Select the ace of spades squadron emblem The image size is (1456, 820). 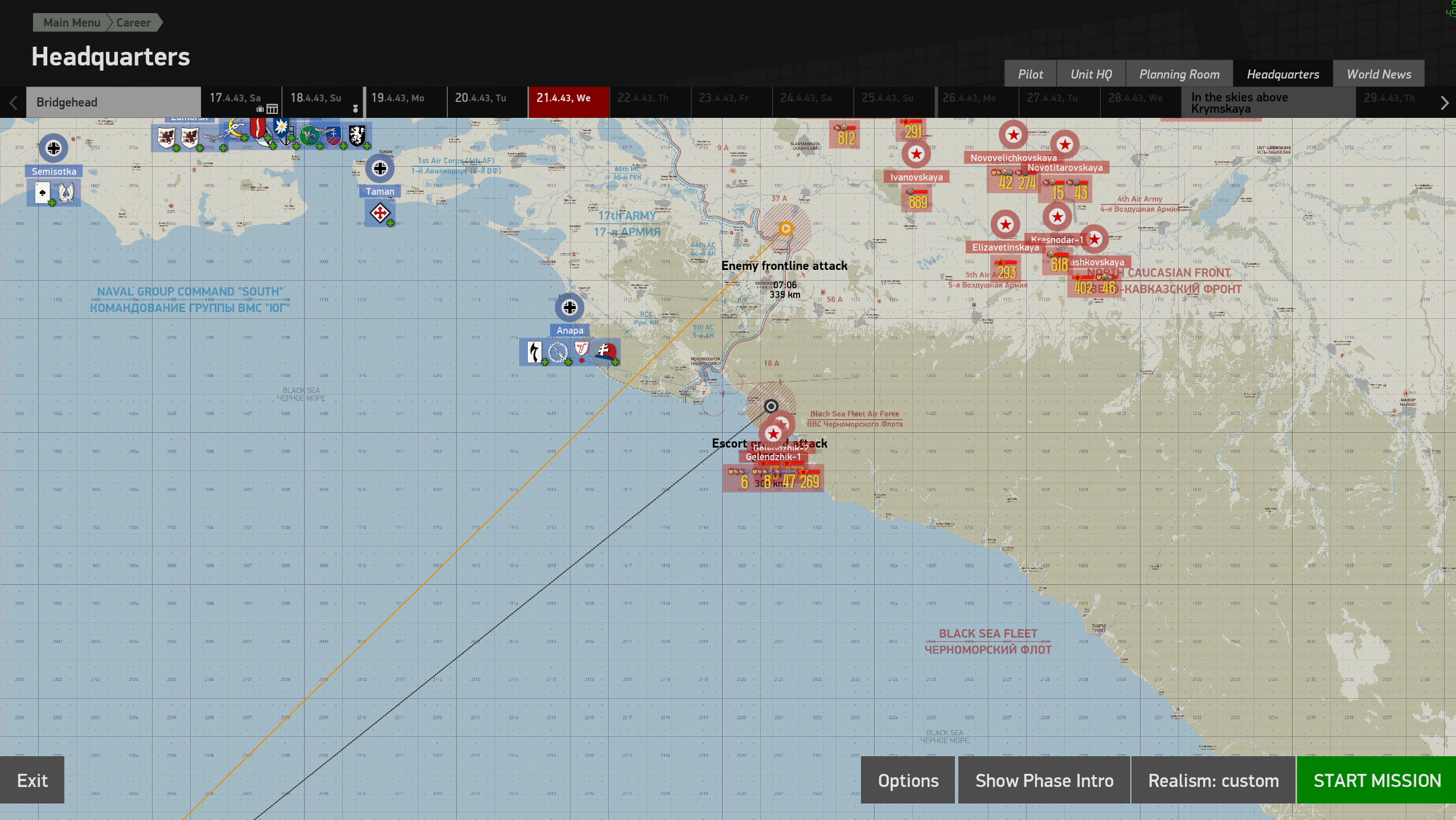click(43, 193)
